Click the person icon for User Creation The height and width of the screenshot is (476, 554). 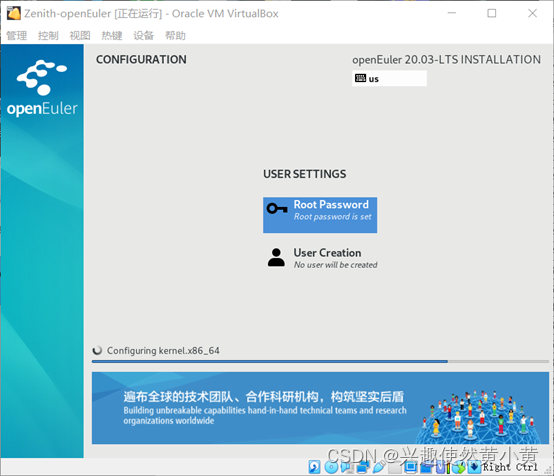pos(276,257)
